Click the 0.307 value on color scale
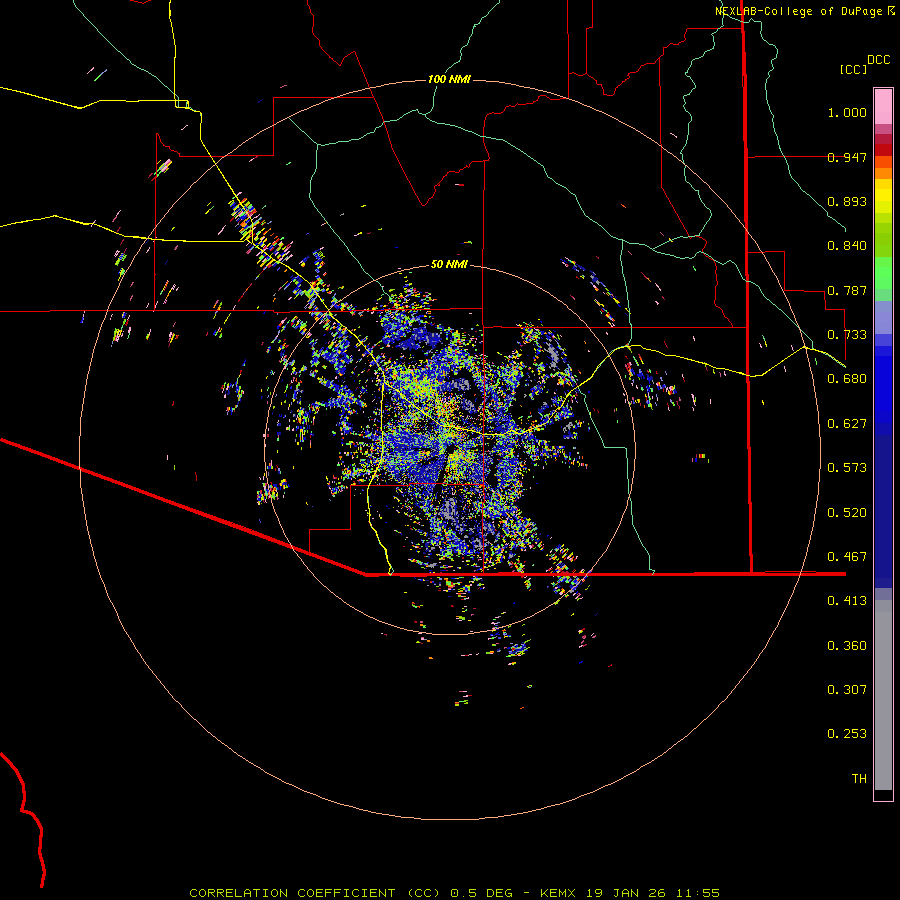This screenshot has height=900, width=900. (847, 690)
